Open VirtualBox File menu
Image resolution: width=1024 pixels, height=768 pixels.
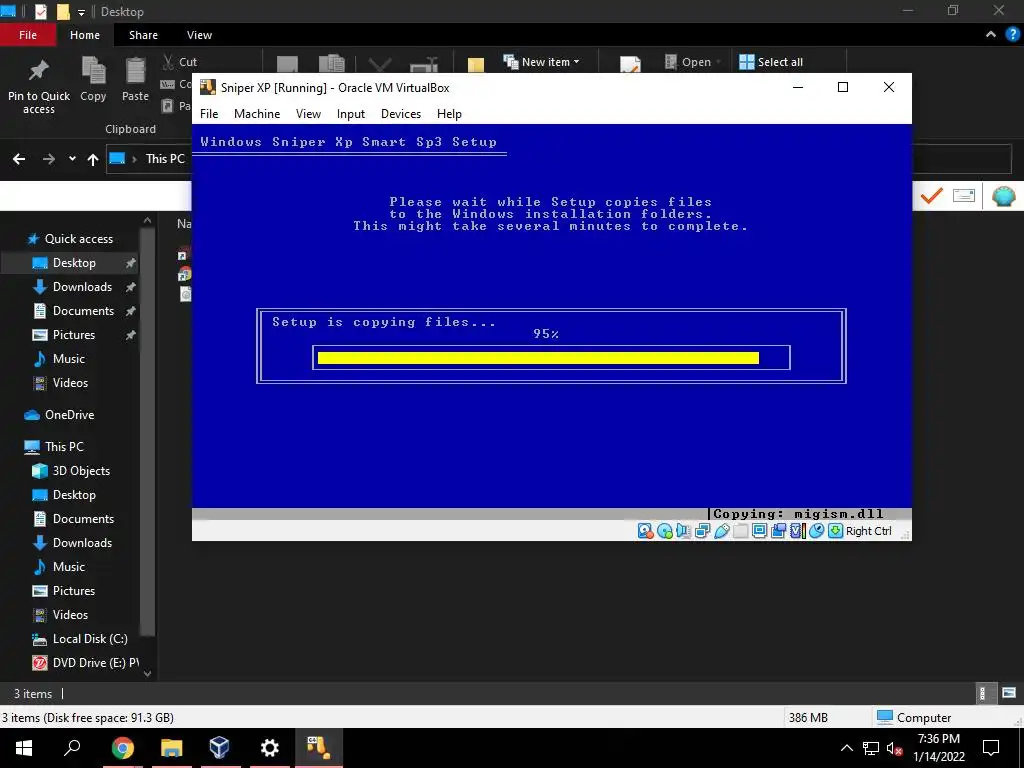(x=209, y=114)
